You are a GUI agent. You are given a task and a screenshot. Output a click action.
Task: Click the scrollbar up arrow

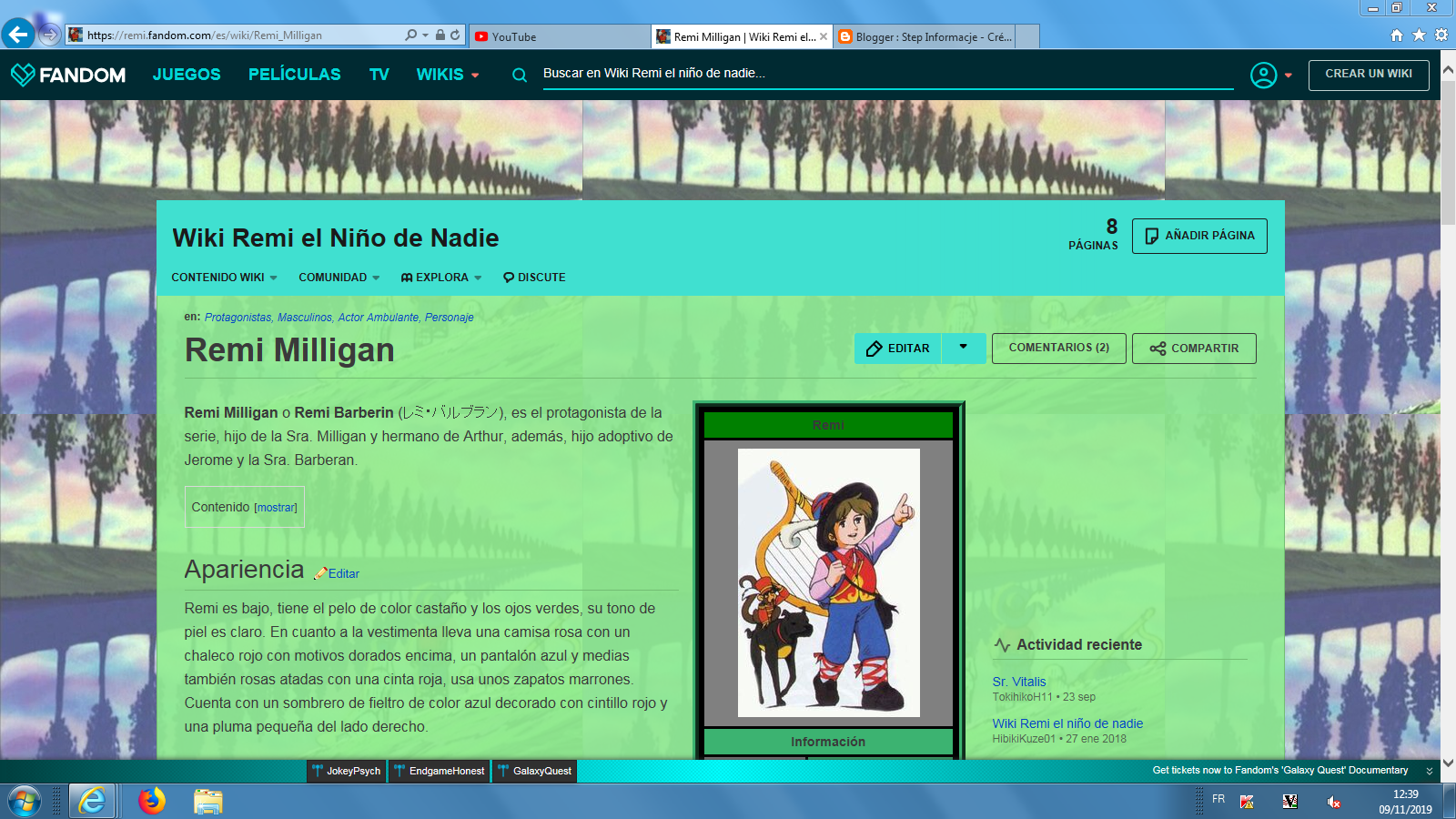pos(1448,71)
